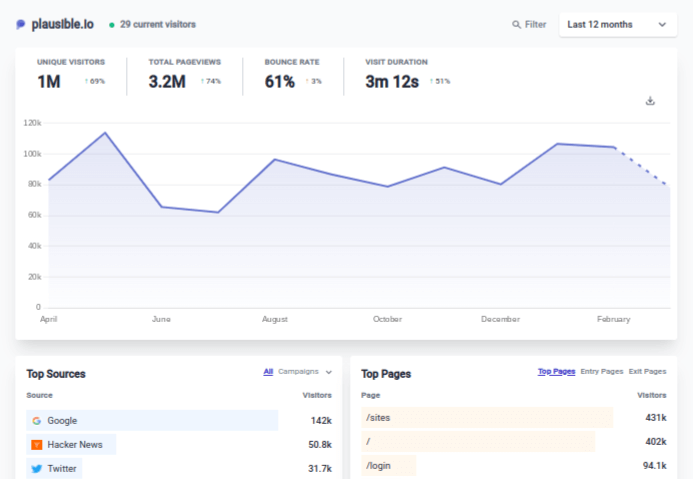Image resolution: width=693 pixels, height=479 pixels.
Task: Click the Hacker News source icon
Action: (x=36, y=444)
